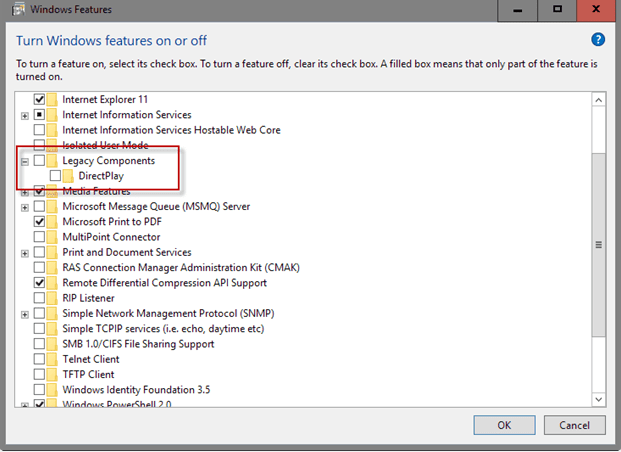621x452 pixels.
Task: Expand Internet Information Services node
Action: point(24,115)
